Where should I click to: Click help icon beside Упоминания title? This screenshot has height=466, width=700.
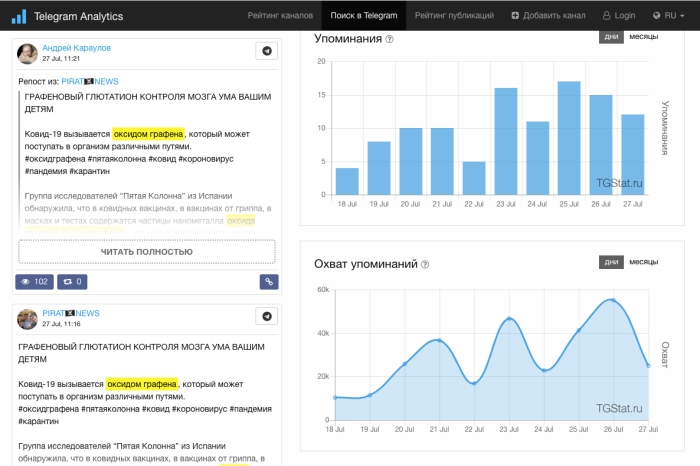pyautogui.click(x=389, y=39)
